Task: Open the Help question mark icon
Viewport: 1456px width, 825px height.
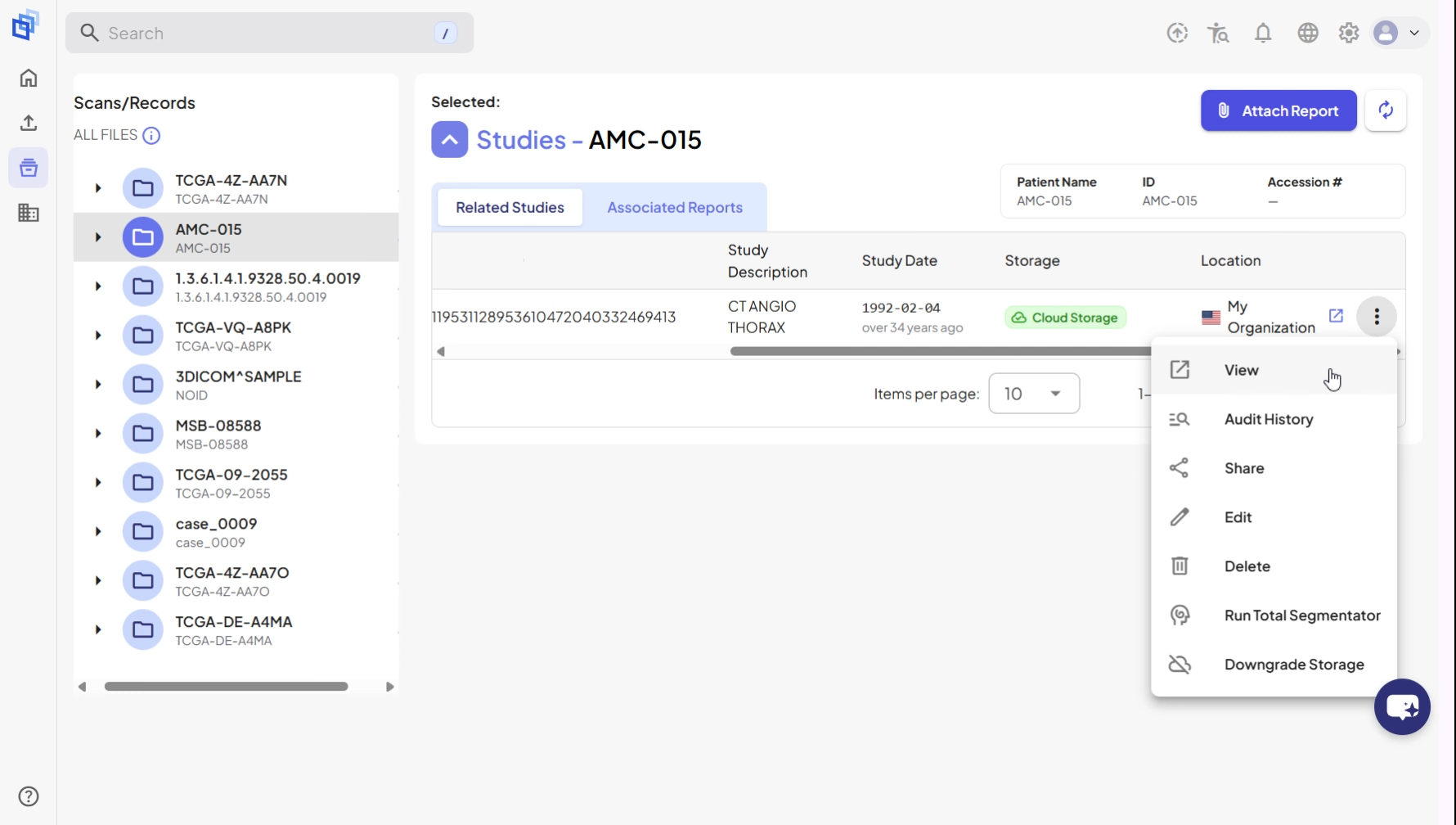Action: click(x=29, y=796)
